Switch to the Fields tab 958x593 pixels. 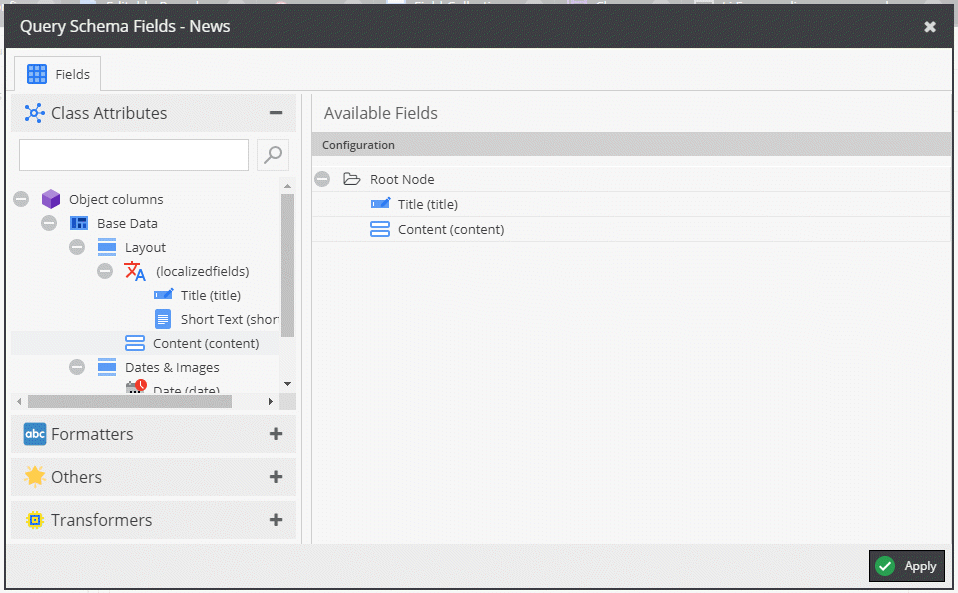[58, 74]
